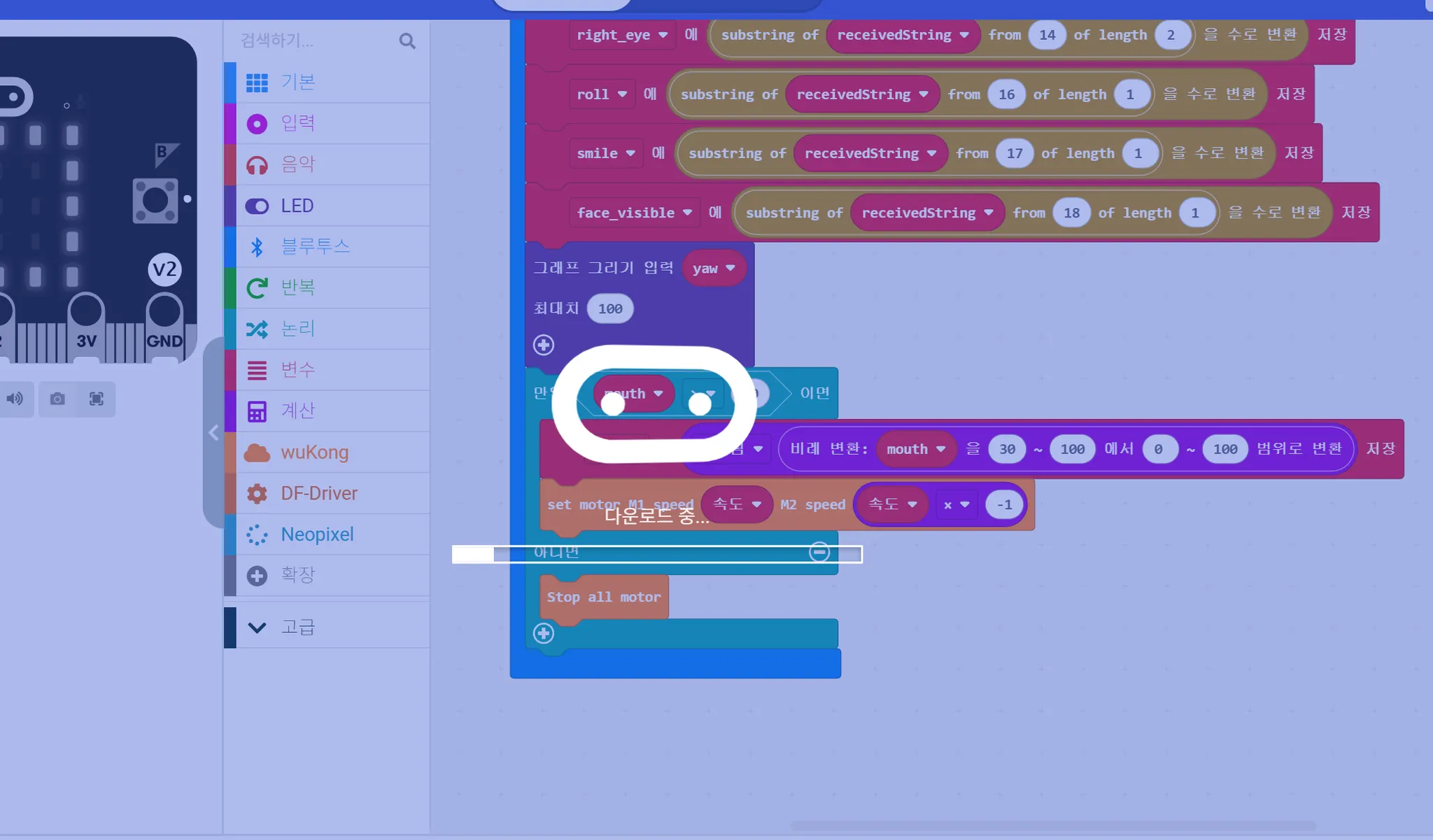Remove else branch with minus icon
The height and width of the screenshot is (840, 1433).
tap(819, 552)
